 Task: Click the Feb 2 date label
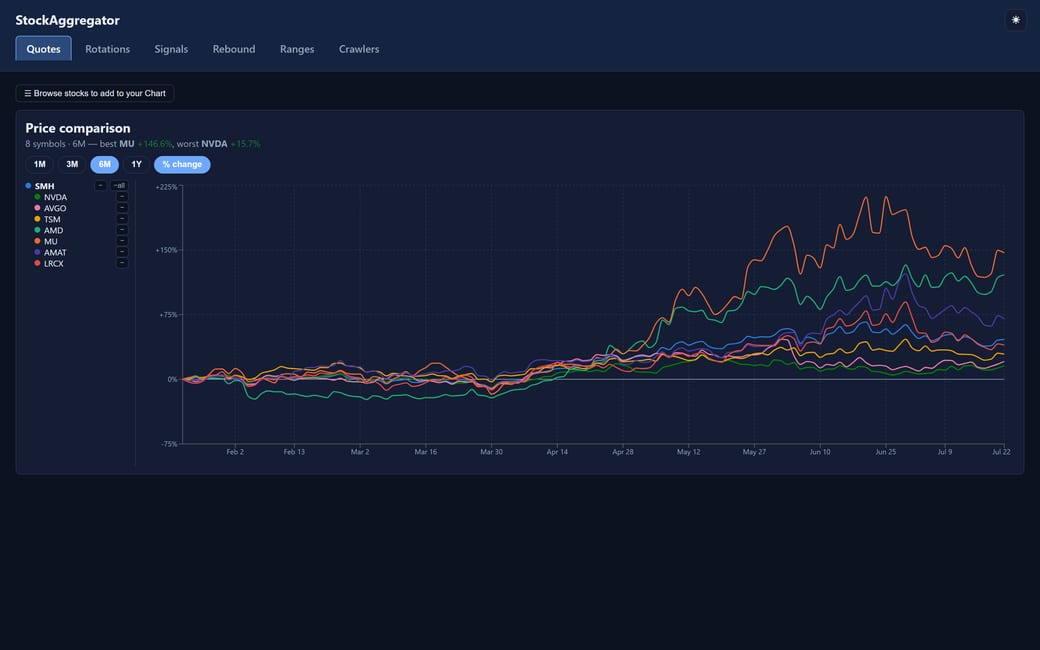(235, 452)
